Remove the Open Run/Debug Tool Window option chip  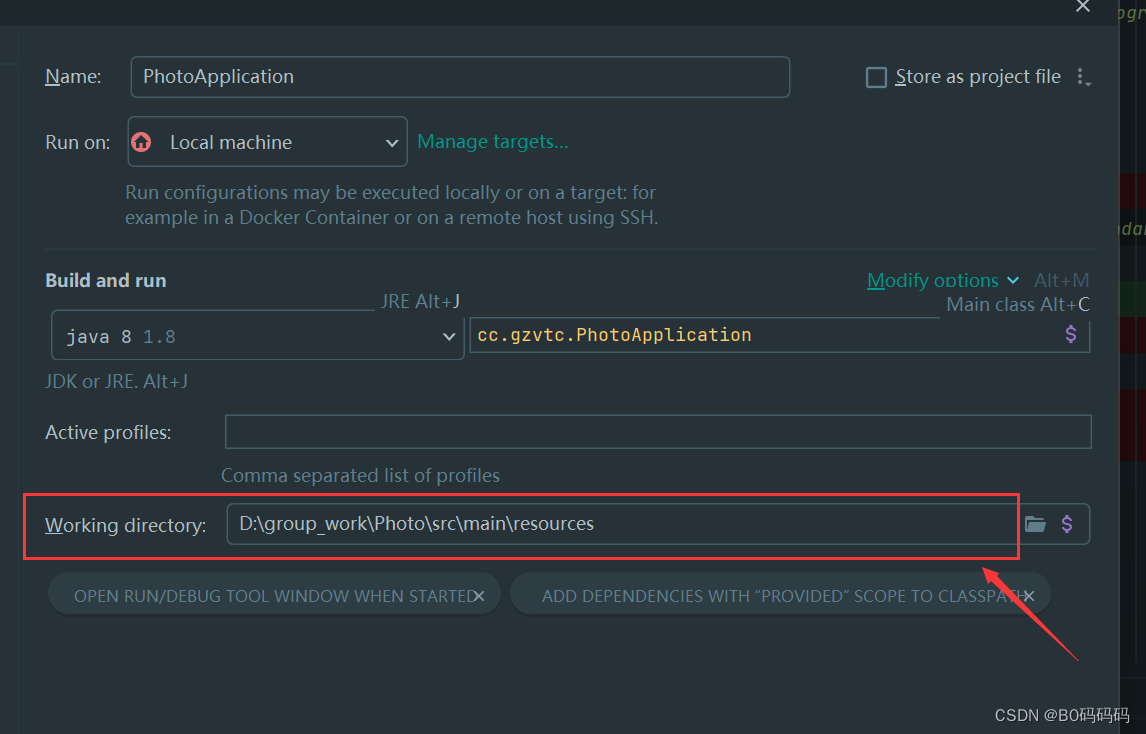click(479, 596)
